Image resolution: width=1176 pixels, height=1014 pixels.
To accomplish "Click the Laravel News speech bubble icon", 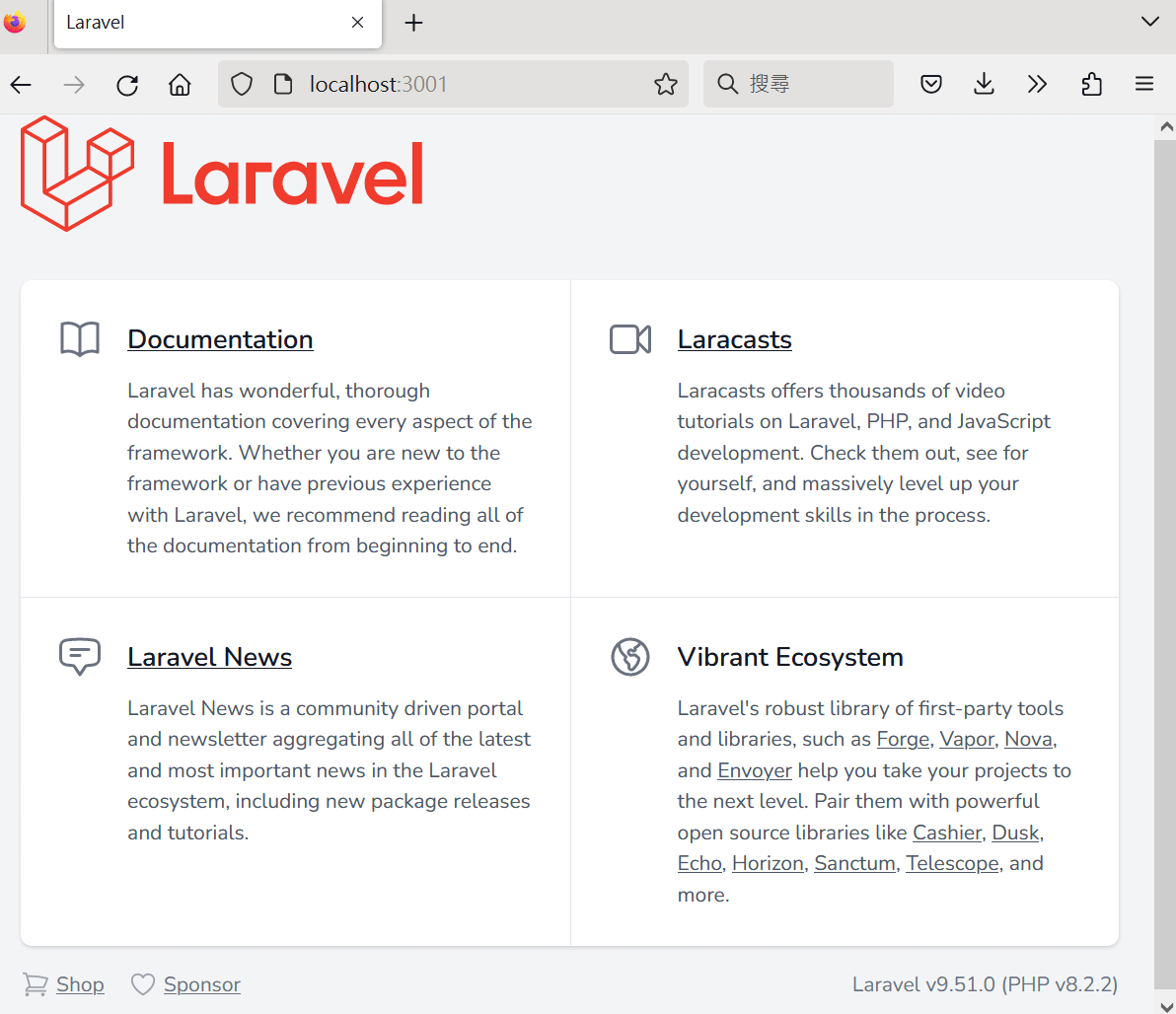I will (79, 656).
